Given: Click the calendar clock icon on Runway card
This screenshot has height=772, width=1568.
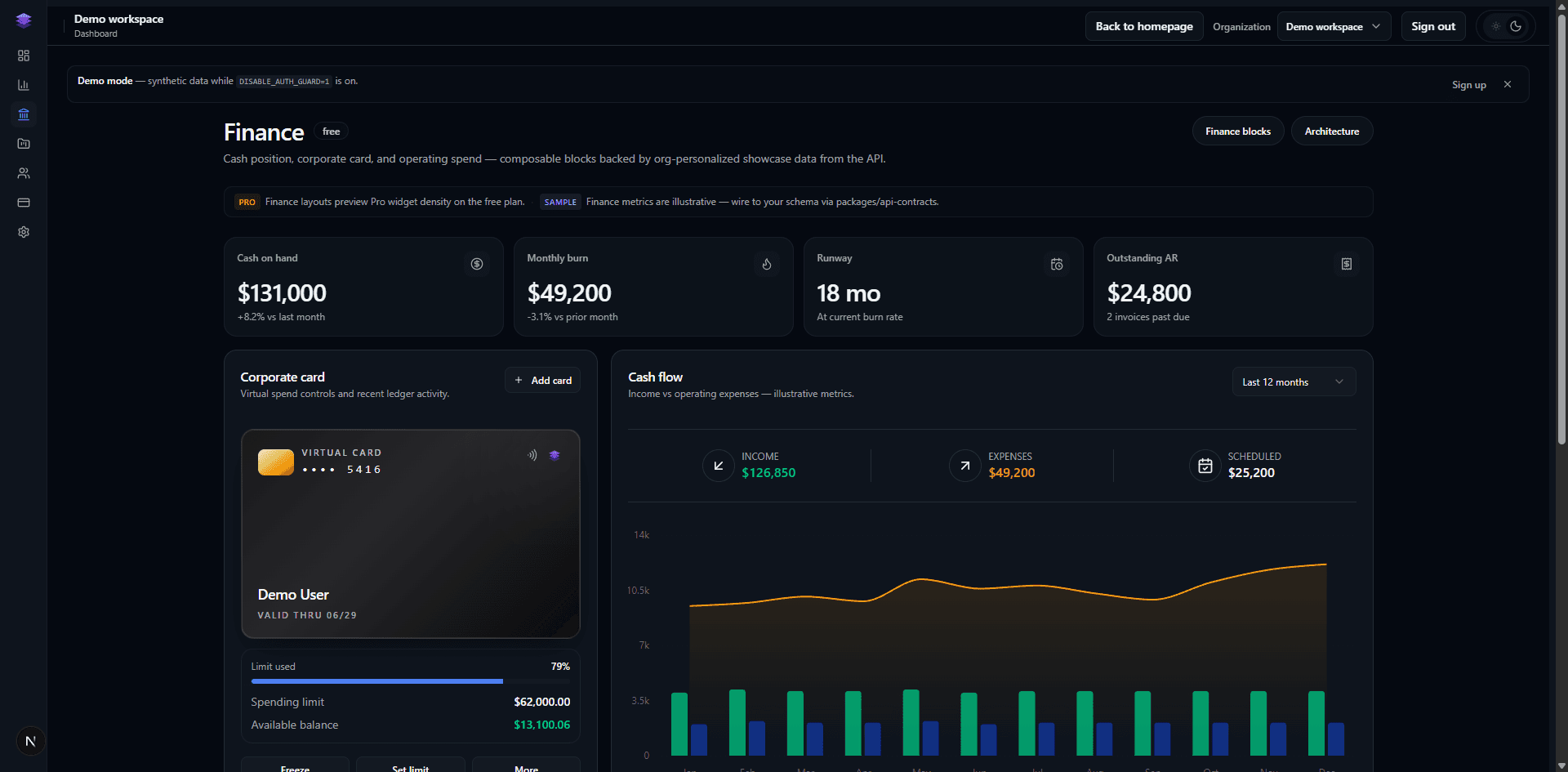Looking at the screenshot, I should pos(1057,264).
